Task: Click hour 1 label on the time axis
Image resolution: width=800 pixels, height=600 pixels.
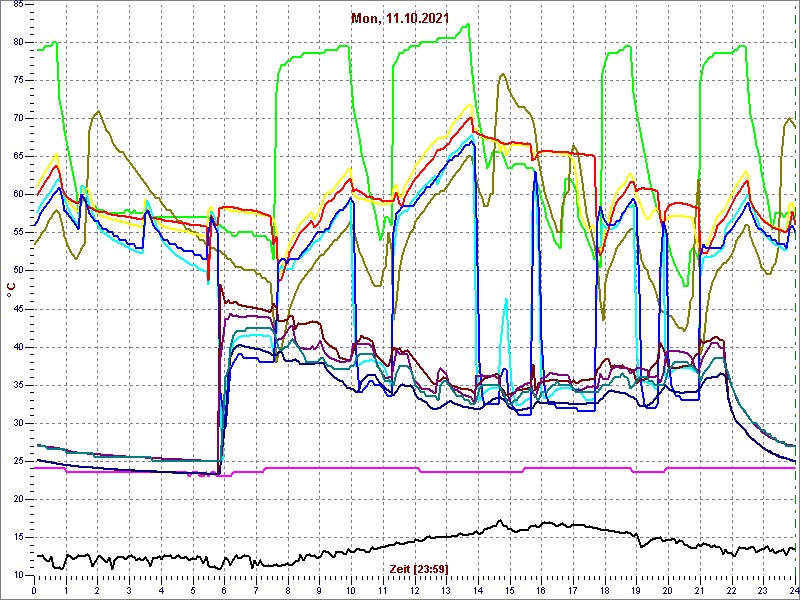Action: (x=66, y=590)
